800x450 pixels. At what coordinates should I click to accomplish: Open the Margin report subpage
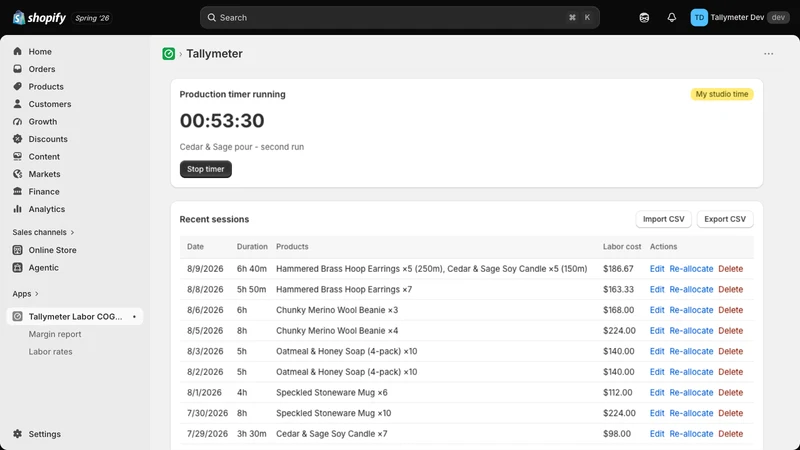55,334
